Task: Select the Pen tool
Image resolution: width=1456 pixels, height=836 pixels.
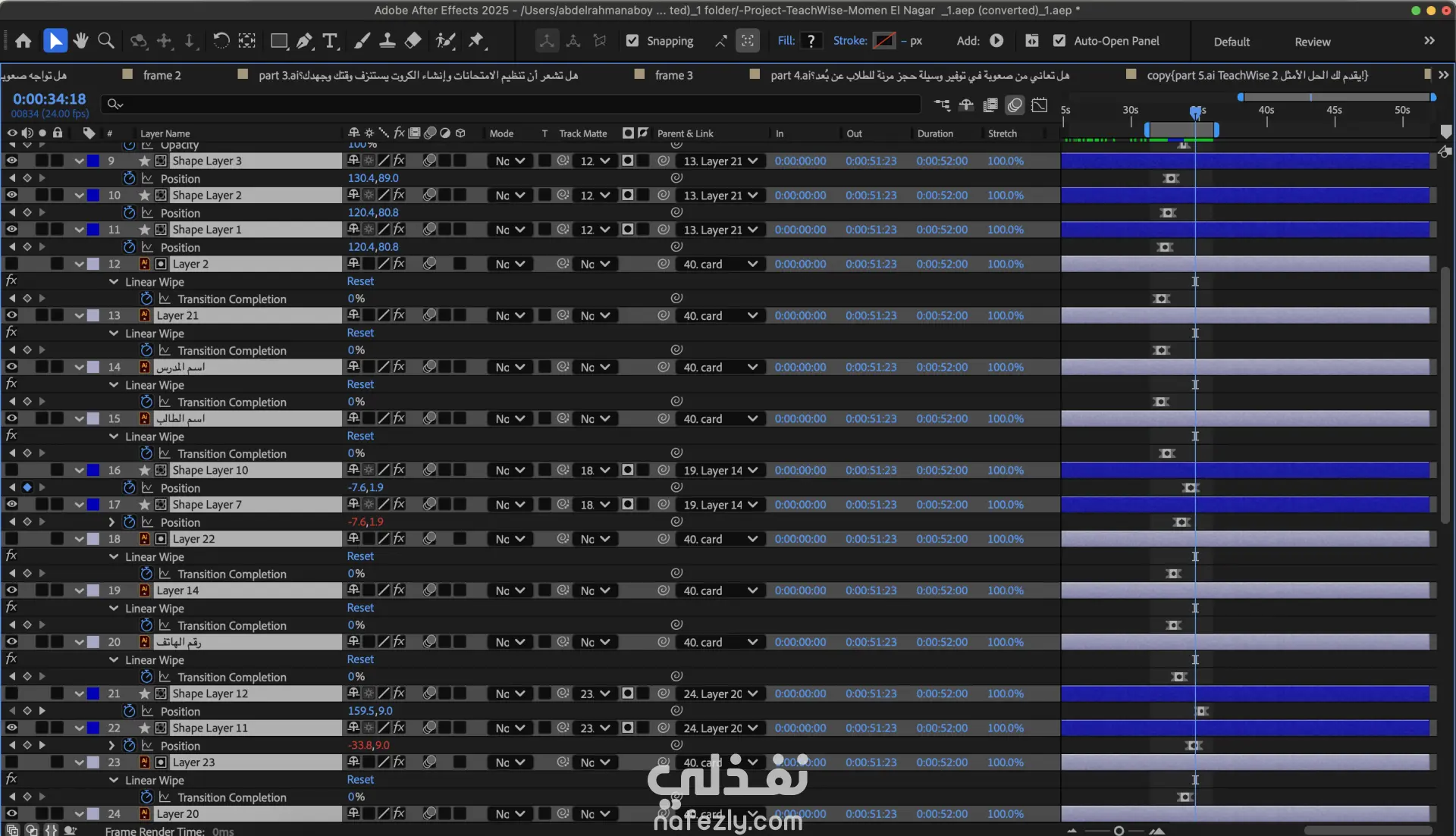Action: click(x=305, y=41)
